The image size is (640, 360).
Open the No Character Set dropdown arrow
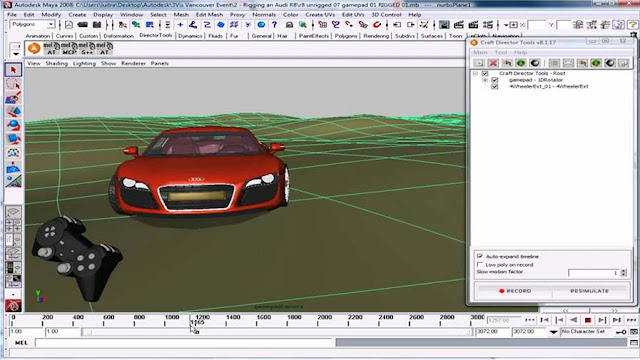click(x=553, y=332)
